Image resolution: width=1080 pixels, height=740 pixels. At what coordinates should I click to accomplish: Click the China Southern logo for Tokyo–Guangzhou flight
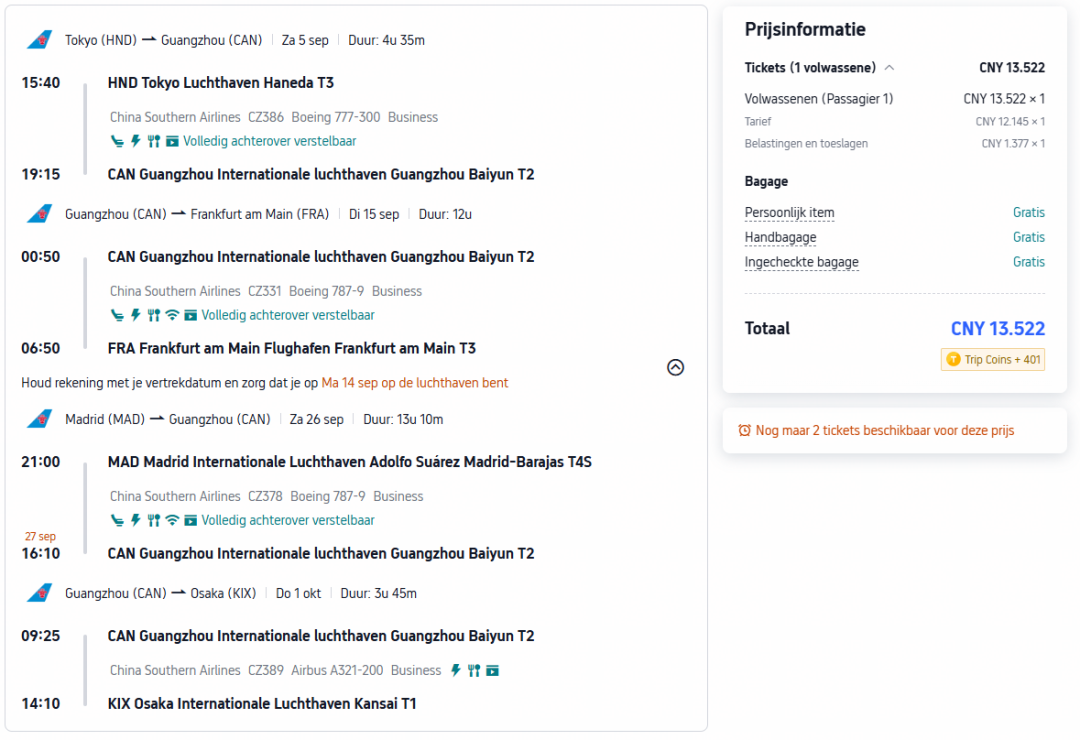pyautogui.click(x=39, y=40)
